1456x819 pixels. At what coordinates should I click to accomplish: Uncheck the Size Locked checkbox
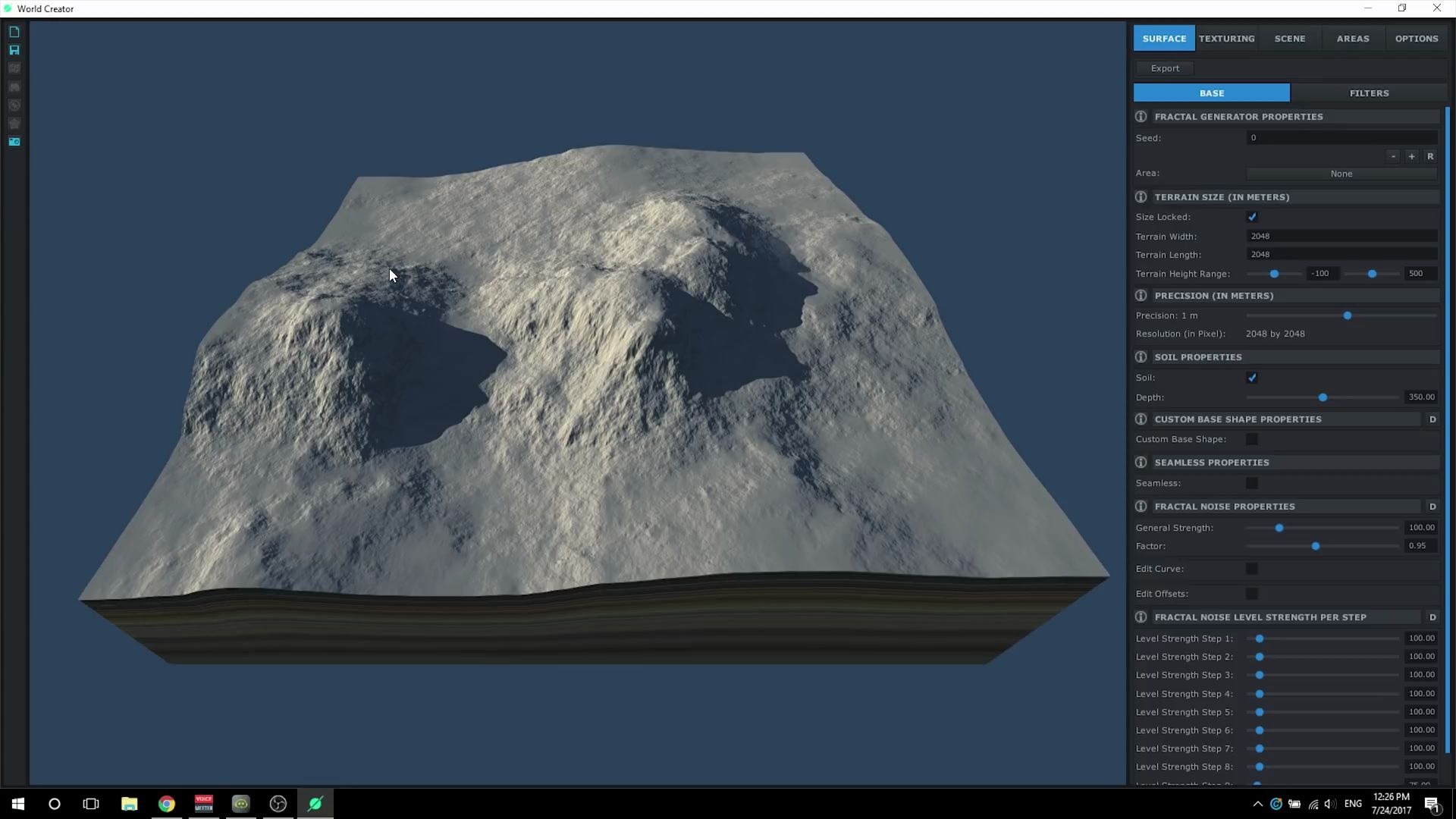point(1252,217)
